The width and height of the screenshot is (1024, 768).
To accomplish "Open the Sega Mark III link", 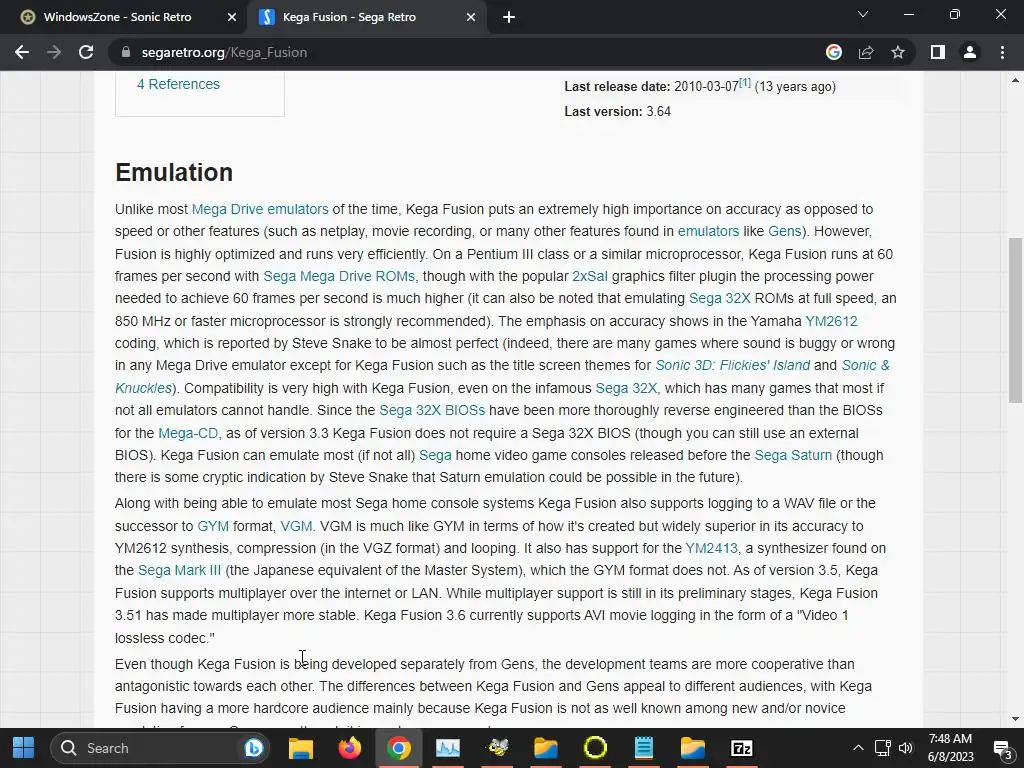I will tap(180, 570).
